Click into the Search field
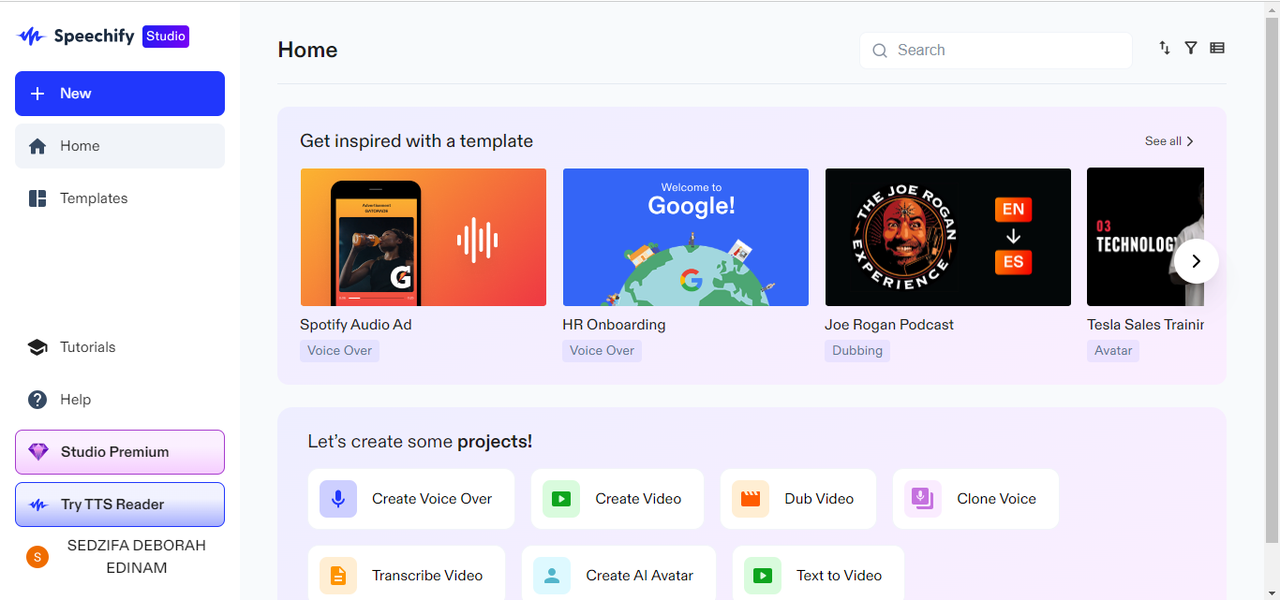The image size is (1280, 600). [x=996, y=50]
